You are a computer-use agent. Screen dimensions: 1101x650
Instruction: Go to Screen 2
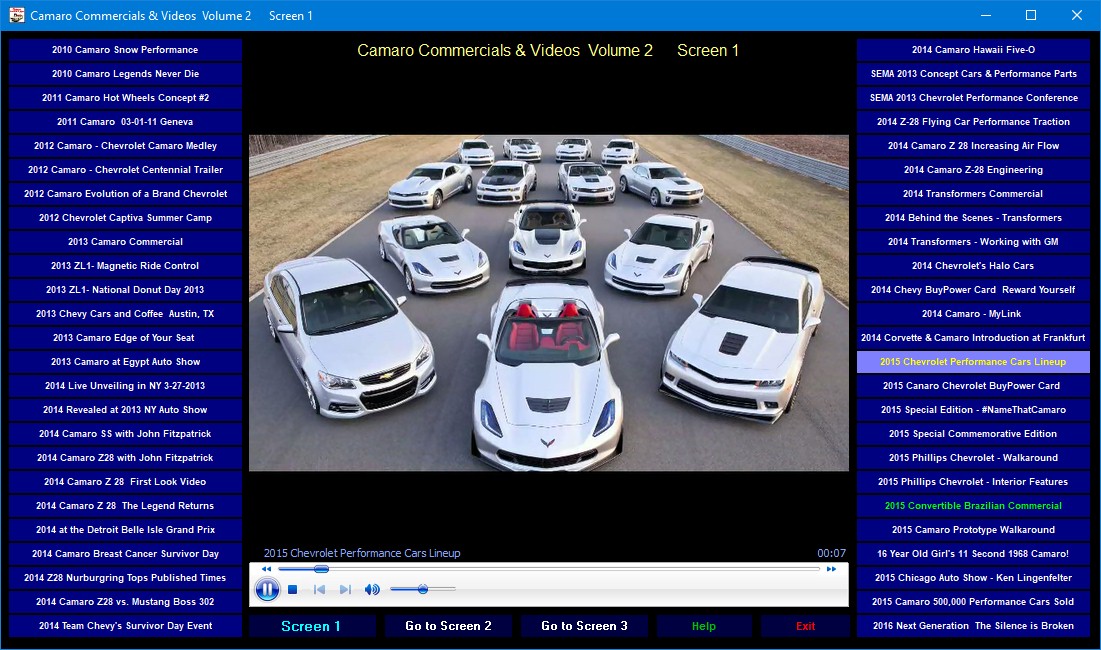(448, 626)
